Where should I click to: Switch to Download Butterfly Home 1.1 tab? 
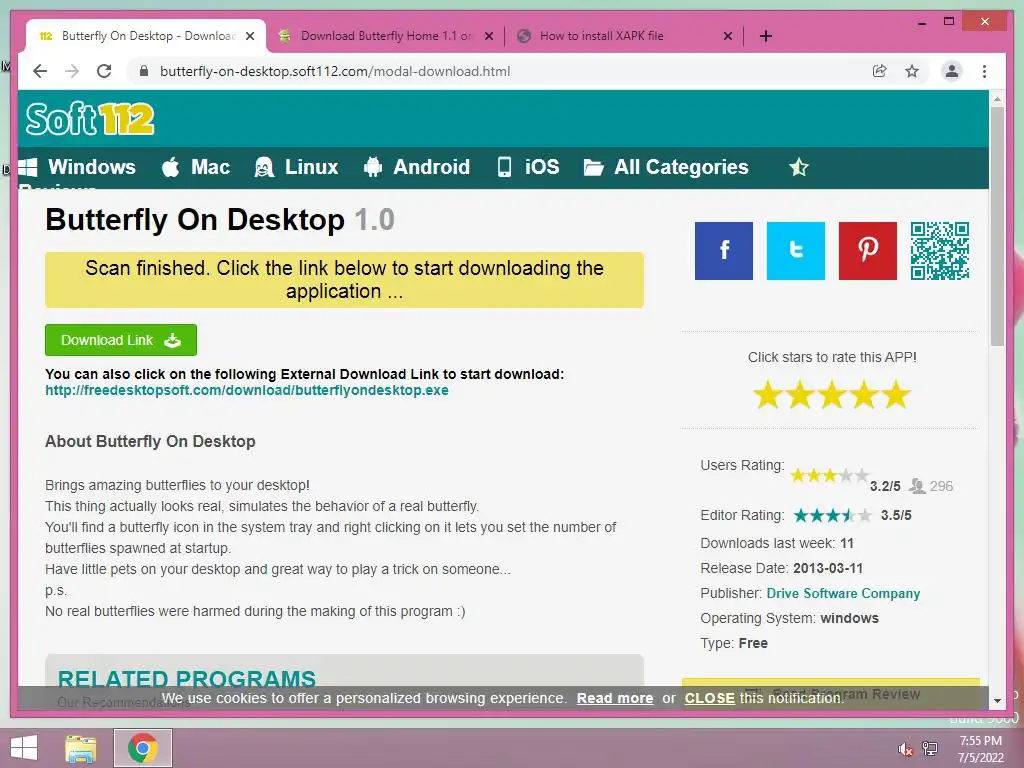385,36
